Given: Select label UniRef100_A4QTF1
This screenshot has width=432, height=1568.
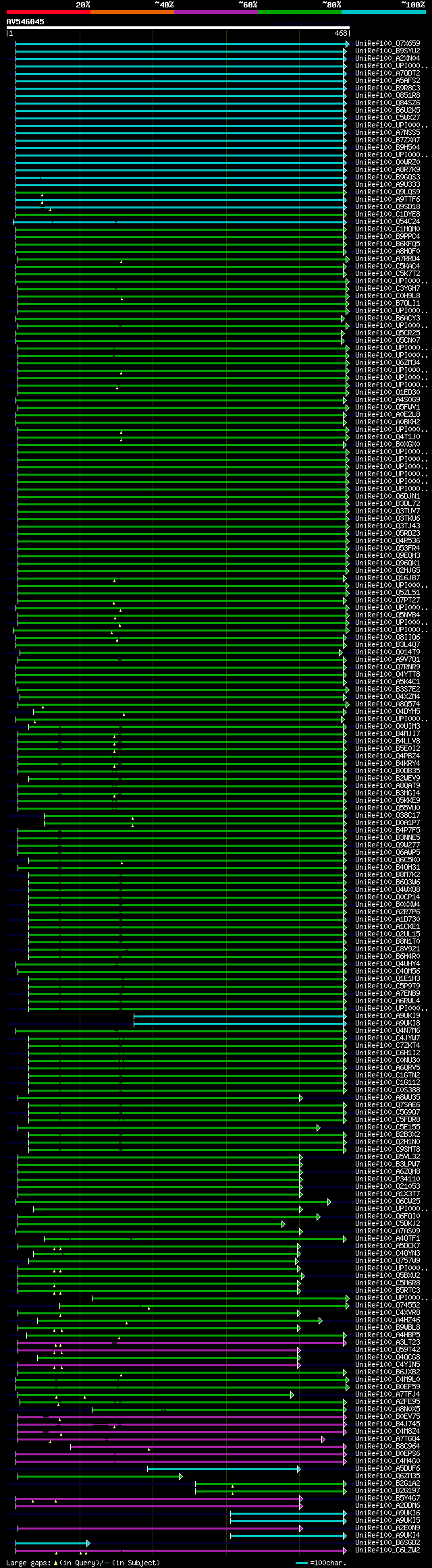Looking at the screenshot, I should coord(387,1239).
